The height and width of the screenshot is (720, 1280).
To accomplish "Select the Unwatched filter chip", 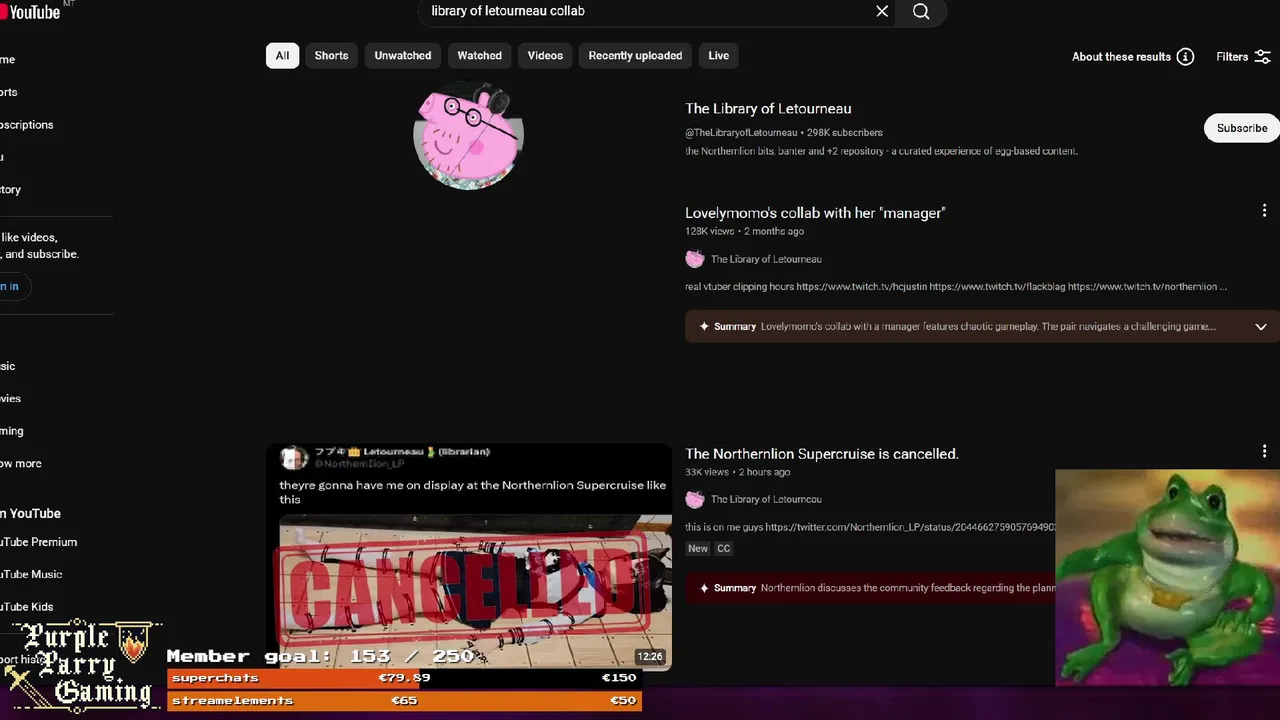I will [403, 56].
